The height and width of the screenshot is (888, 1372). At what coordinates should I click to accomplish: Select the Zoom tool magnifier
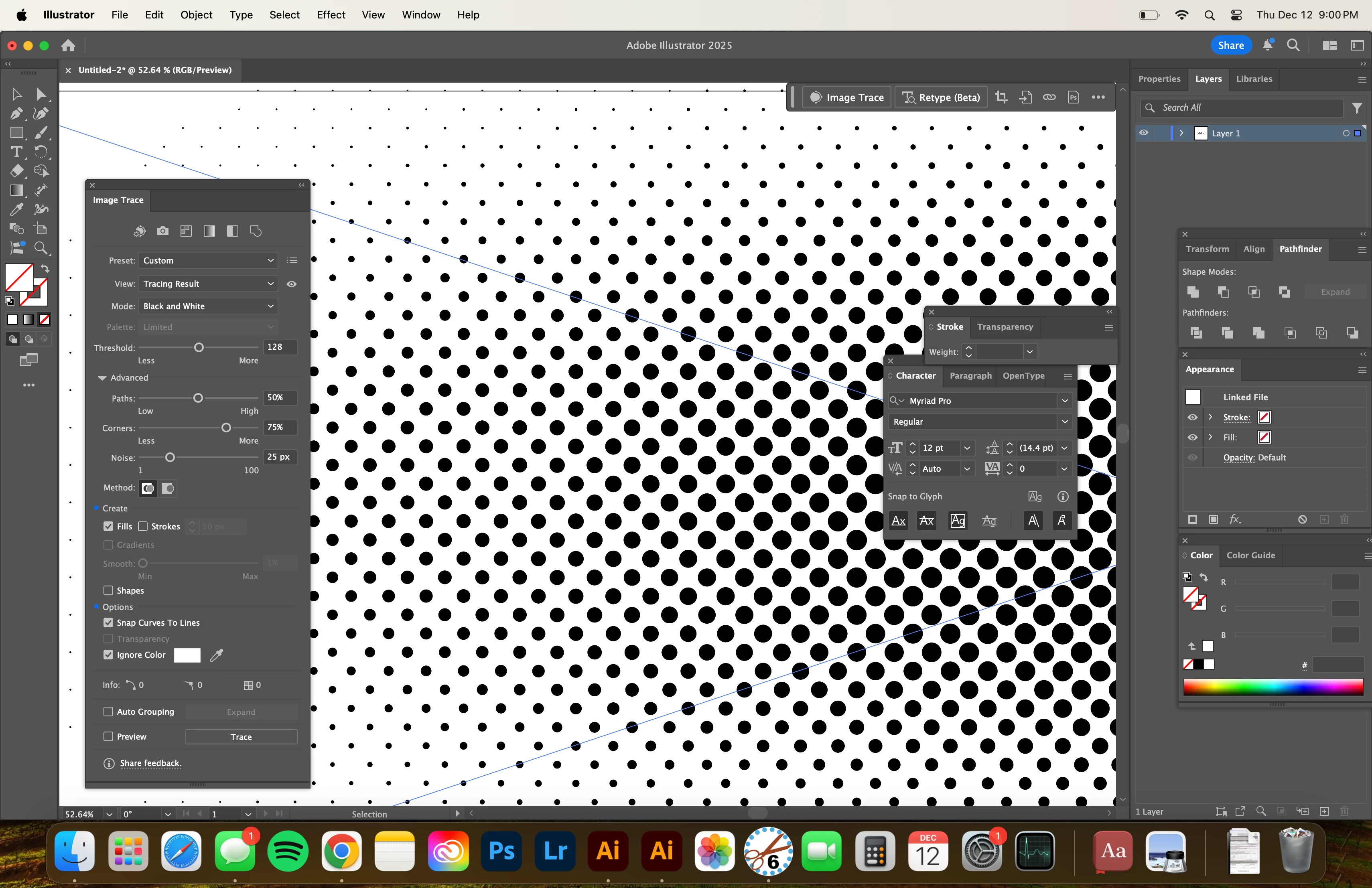(41, 248)
